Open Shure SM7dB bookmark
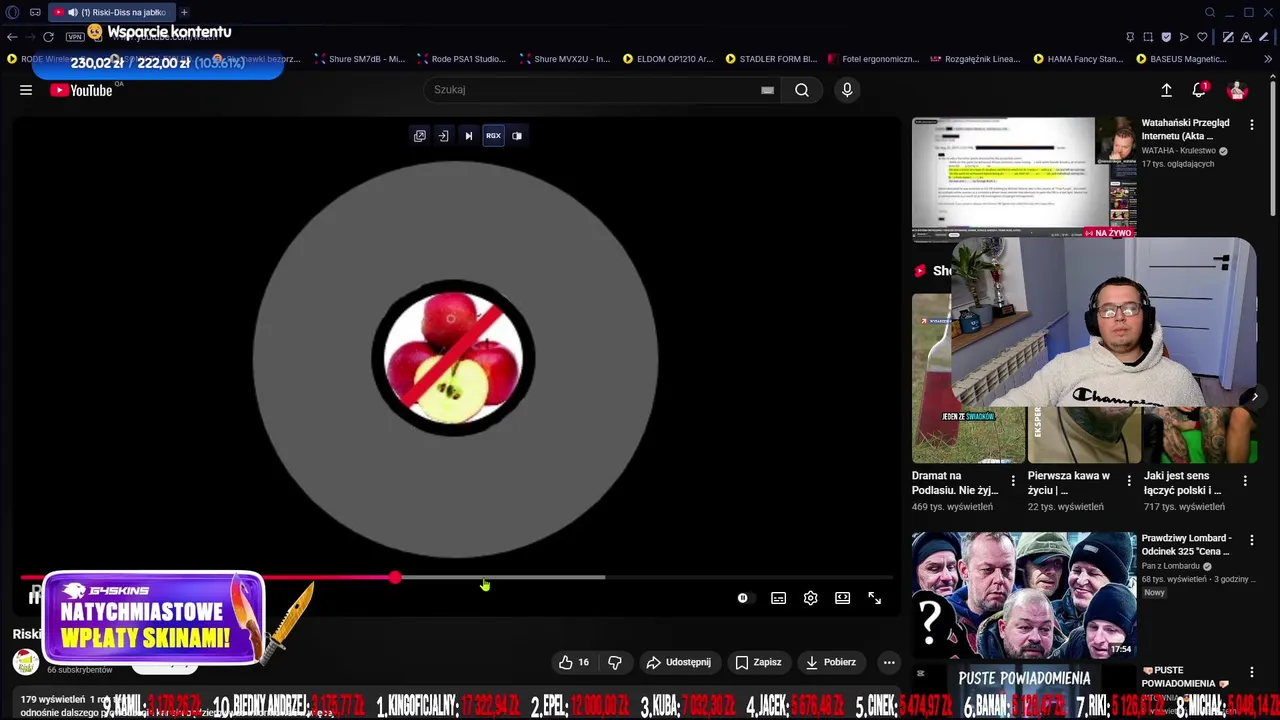This screenshot has height=720, width=1280. [360, 59]
